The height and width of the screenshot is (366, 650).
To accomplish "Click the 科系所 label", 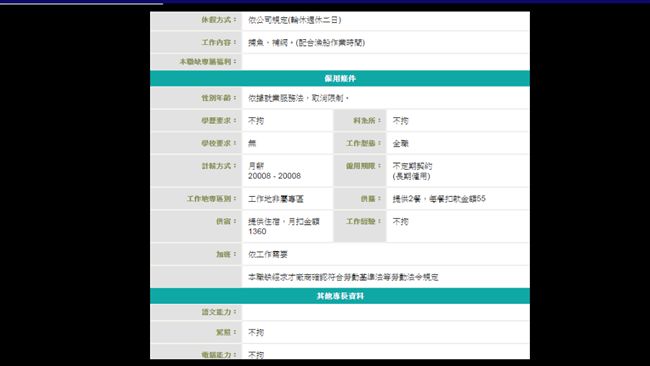I will pyautogui.click(x=367, y=120).
